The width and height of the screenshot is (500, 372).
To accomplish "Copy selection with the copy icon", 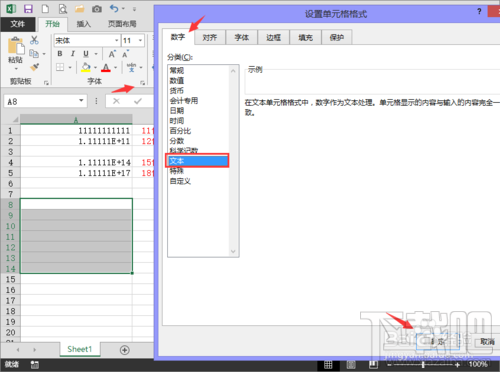I will (x=34, y=53).
